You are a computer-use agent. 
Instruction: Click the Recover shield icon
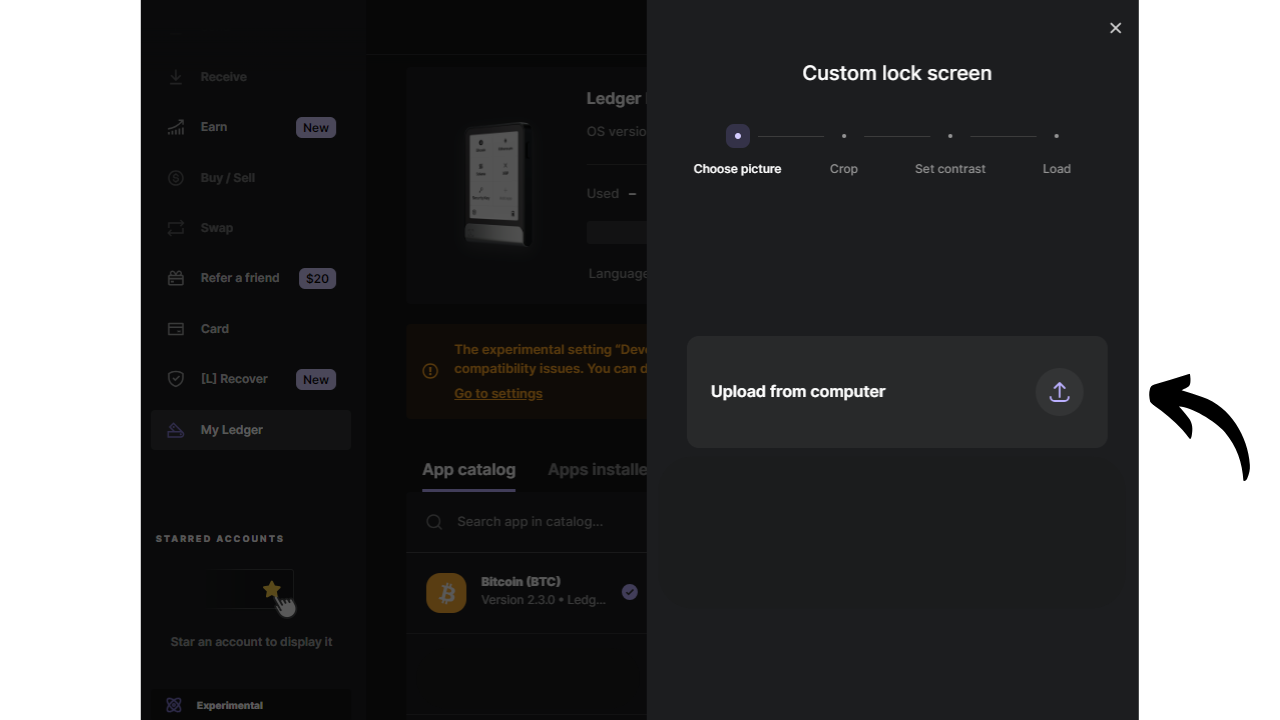(x=176, y=379)
